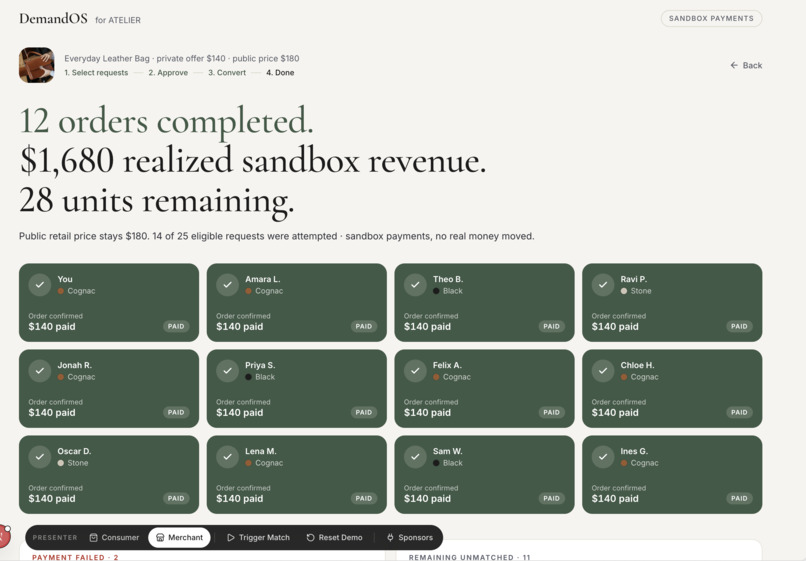806x561 pixels.
Task: Click the 'REMAINING UNMATCHED · 11' section heading
Action: coord(469,557)
